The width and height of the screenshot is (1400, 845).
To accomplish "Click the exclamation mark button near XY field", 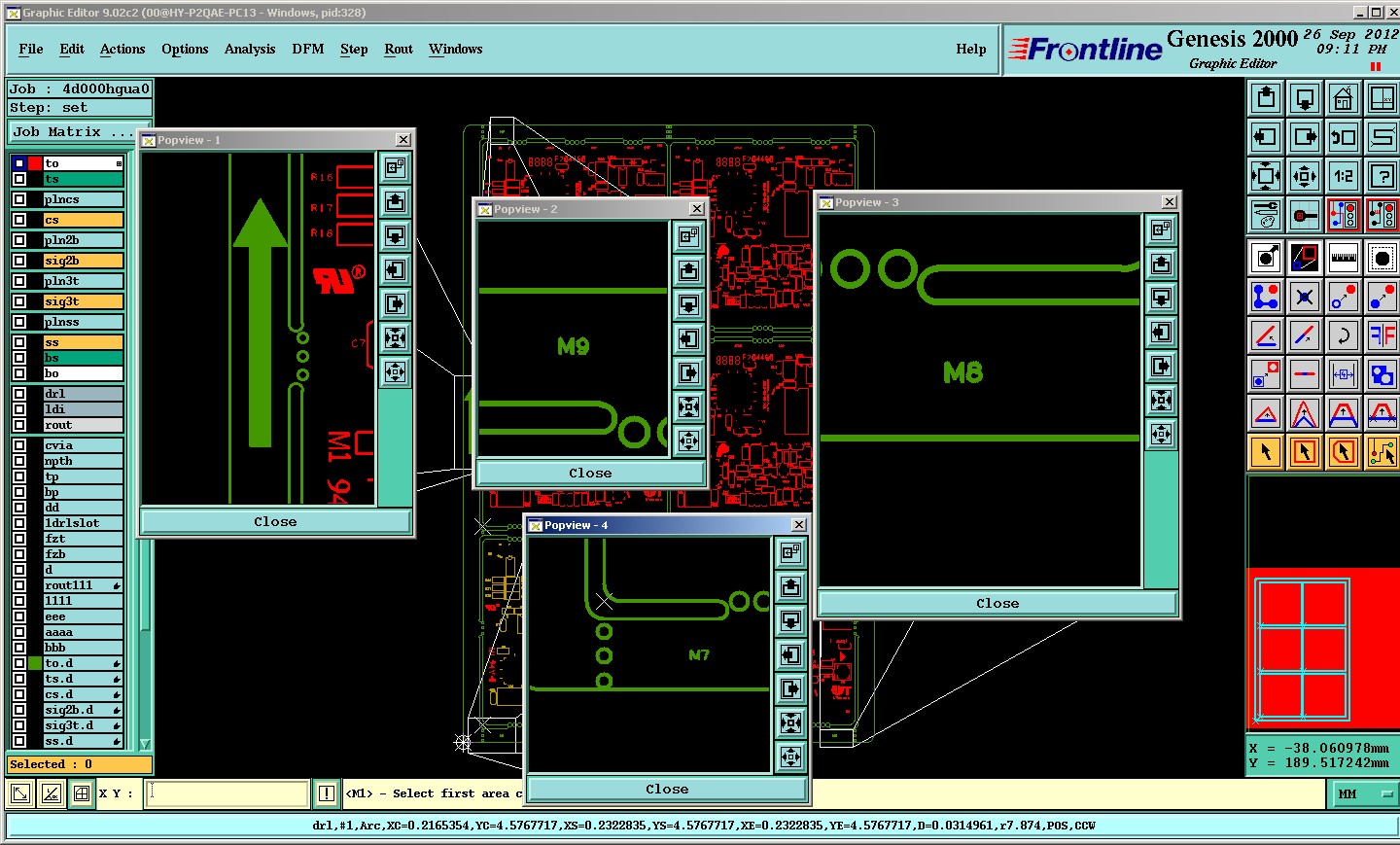I will click(x=327, y=793).
